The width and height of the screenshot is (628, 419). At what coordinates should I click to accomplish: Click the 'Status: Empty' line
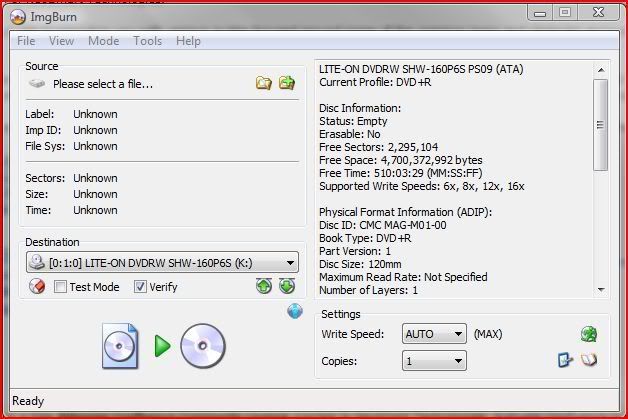click(x=353, y=121)
